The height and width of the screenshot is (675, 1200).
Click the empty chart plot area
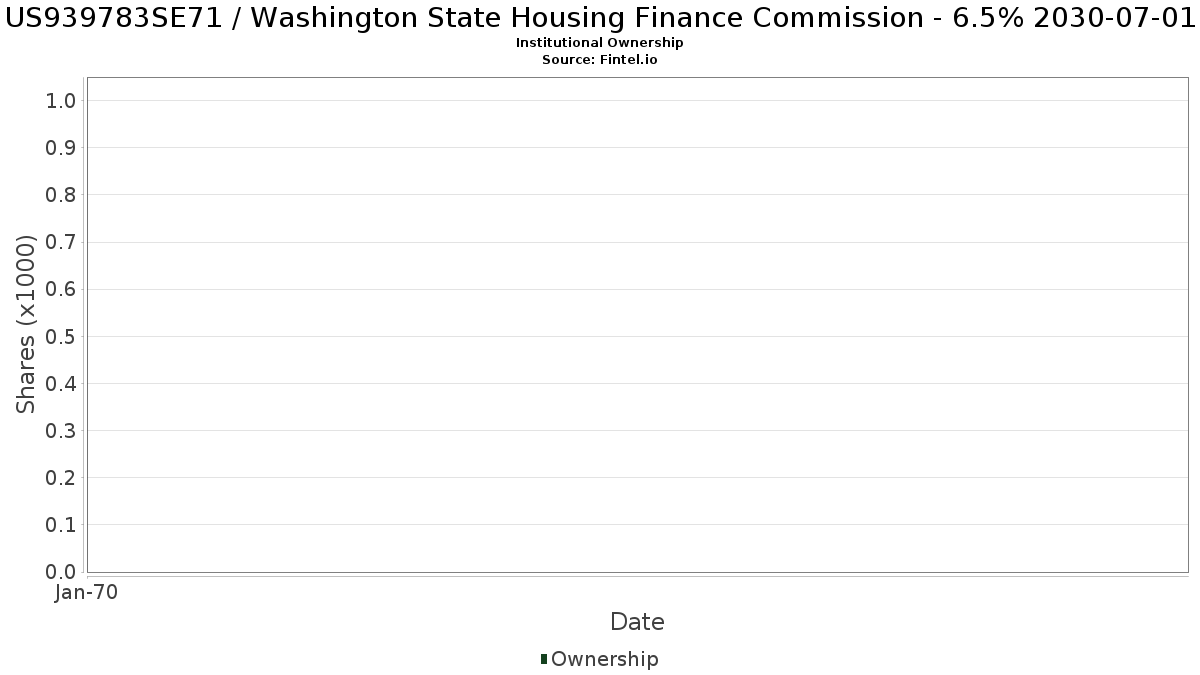pyautogui.click(x=637, y=325)
